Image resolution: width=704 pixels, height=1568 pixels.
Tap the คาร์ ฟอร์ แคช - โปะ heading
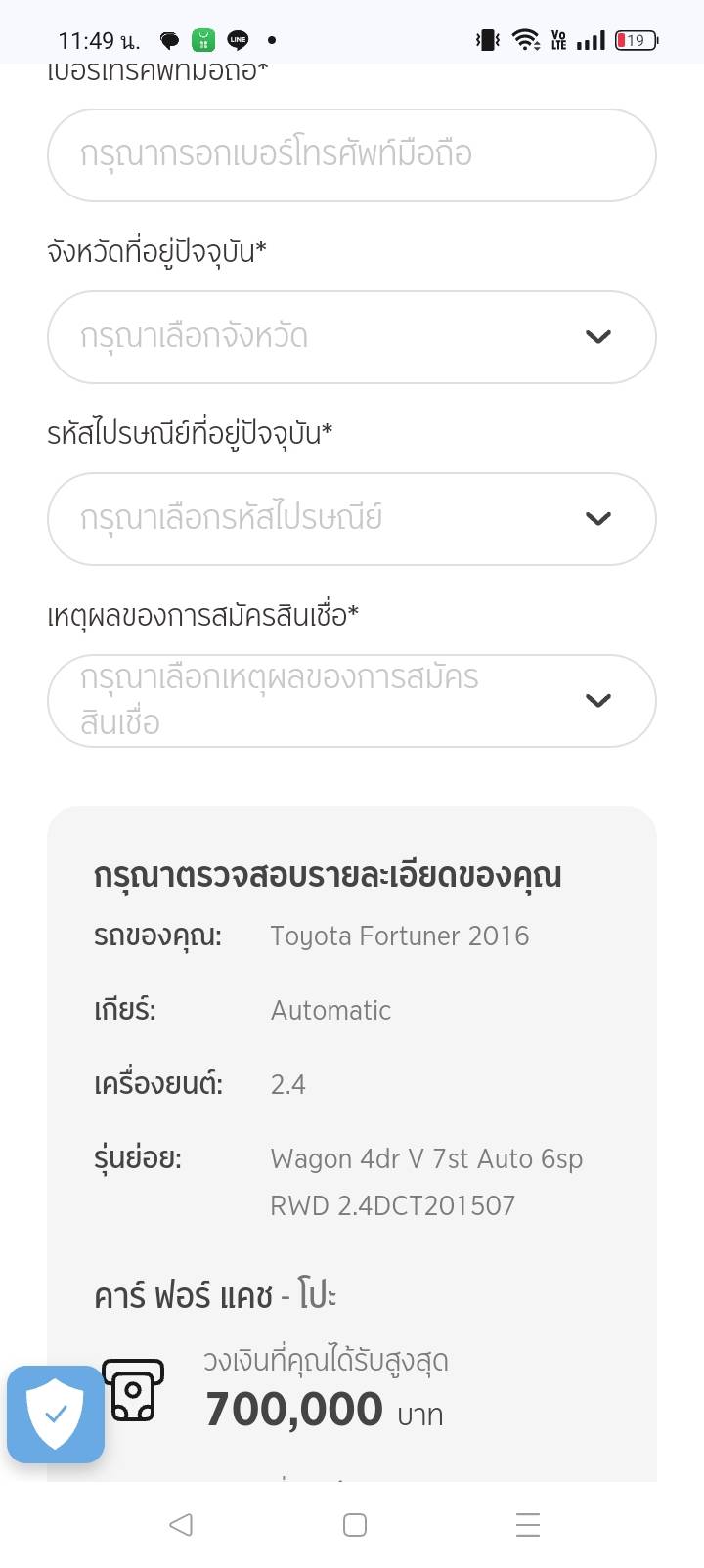[x=215, y=1296]
